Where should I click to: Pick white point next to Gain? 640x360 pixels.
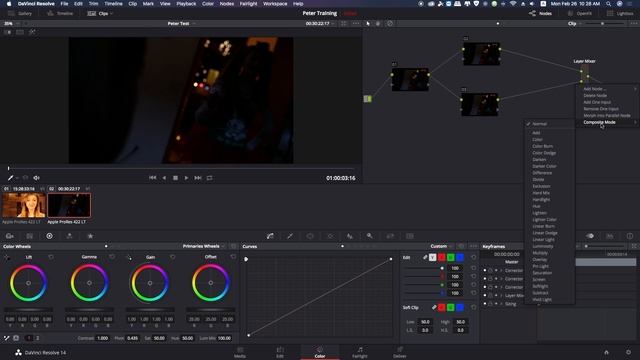[129, 257]
